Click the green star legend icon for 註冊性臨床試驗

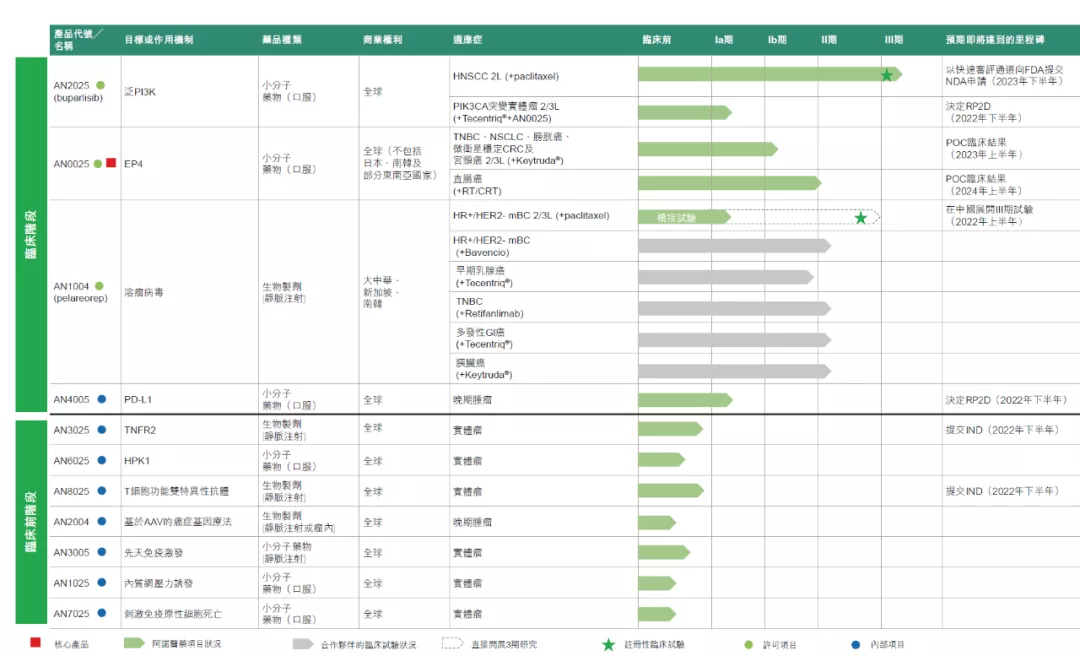pos(608,644)
